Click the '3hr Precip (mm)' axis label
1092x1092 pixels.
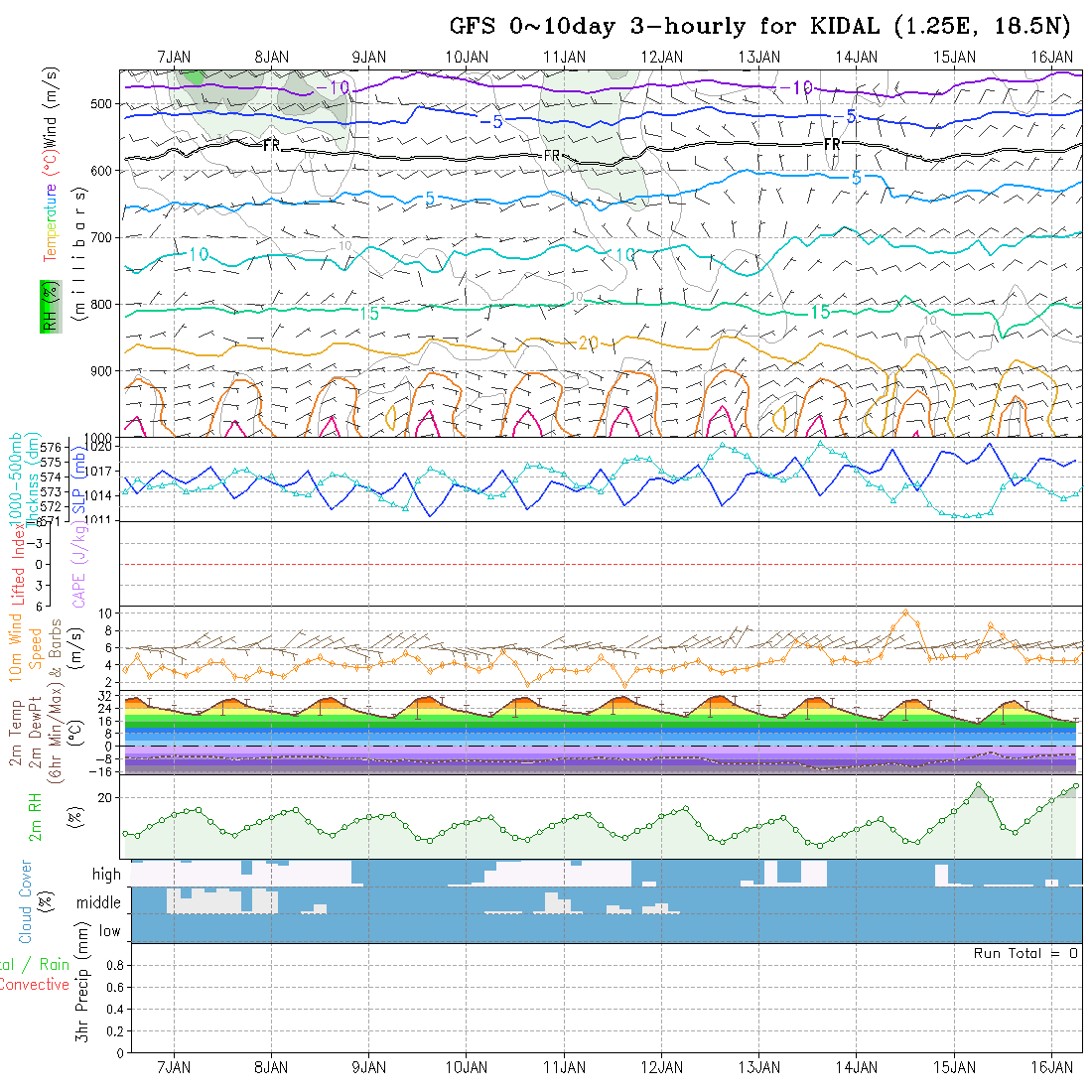coord(83,996)
